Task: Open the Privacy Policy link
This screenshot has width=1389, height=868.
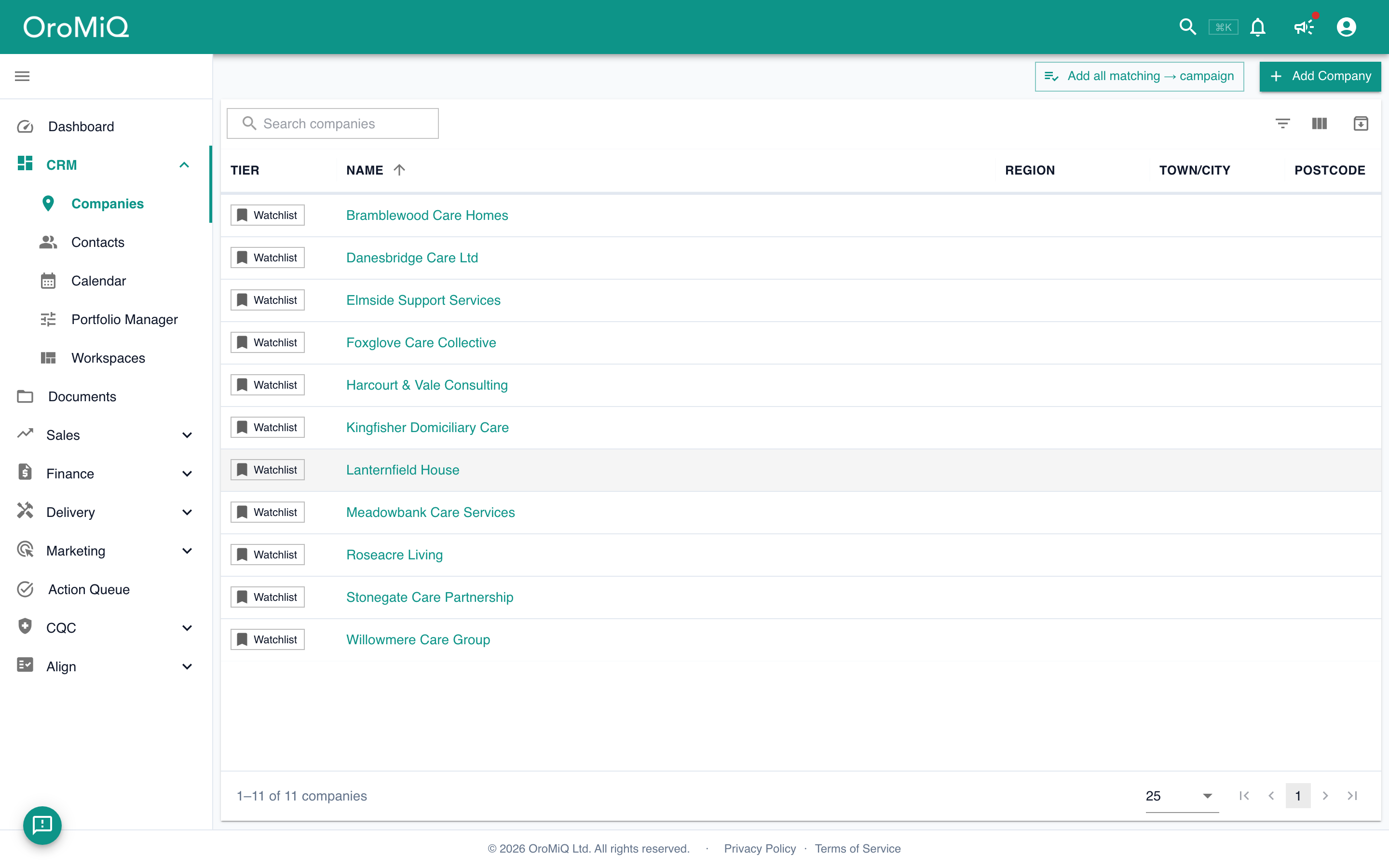Action: coord(760,849)
